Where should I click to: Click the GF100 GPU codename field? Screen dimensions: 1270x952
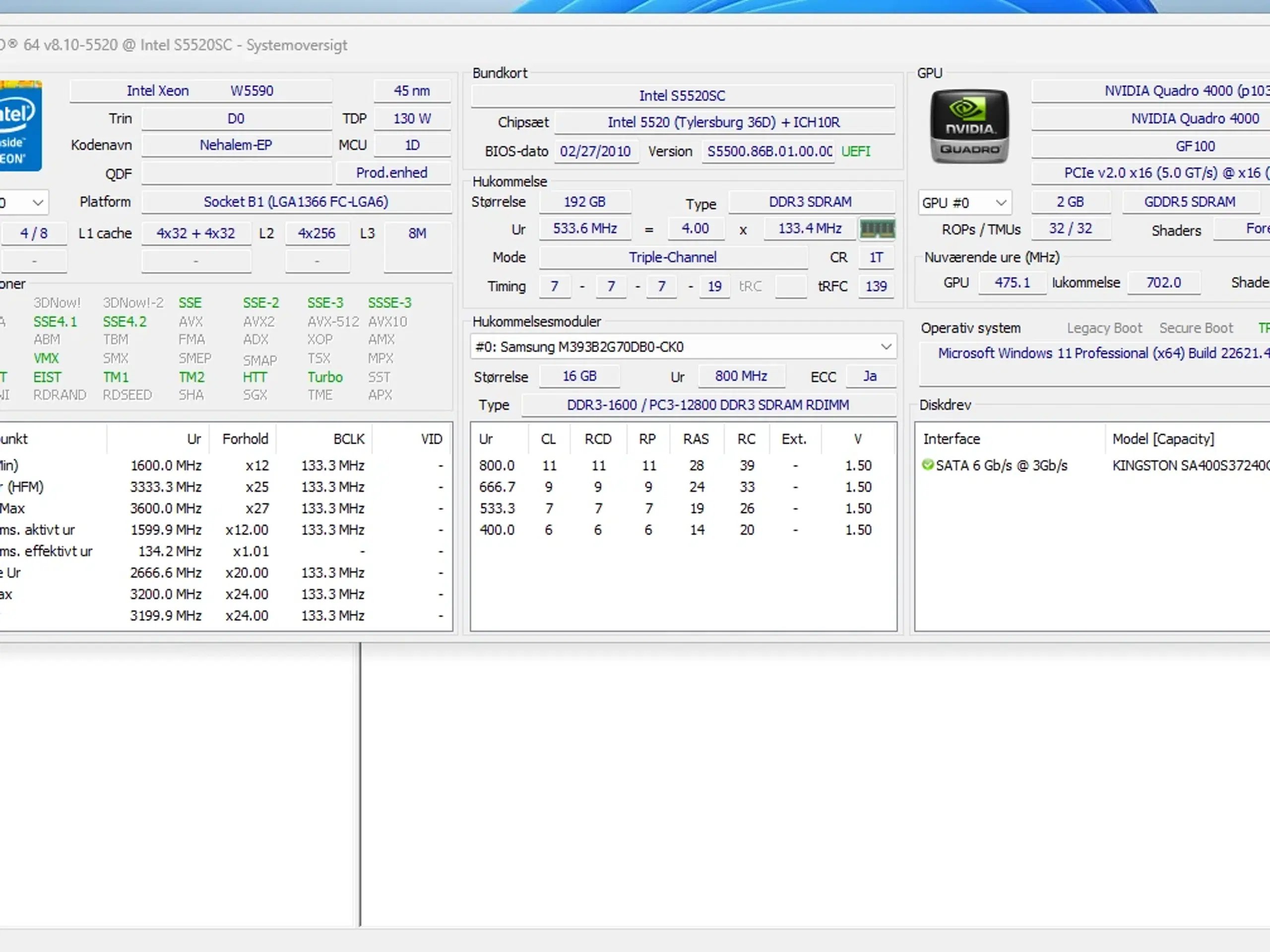point(1151,146)
